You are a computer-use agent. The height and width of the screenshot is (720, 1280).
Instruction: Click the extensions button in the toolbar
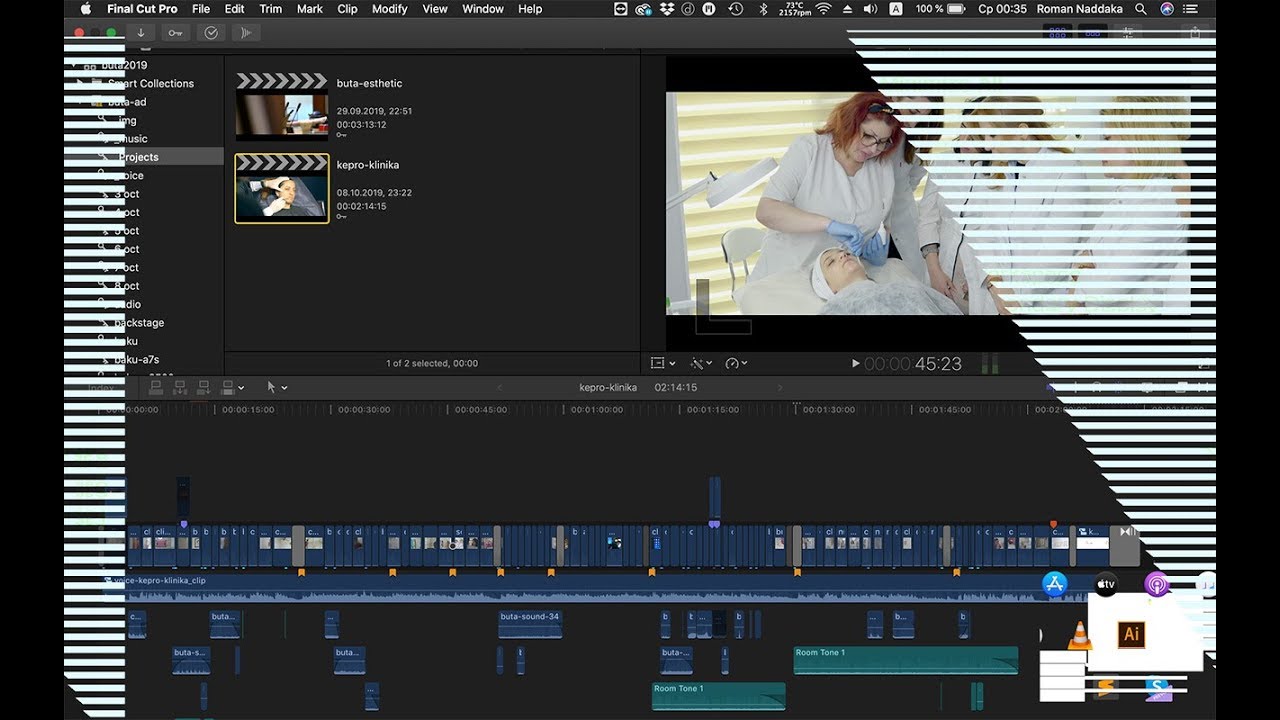coord(245,33)
